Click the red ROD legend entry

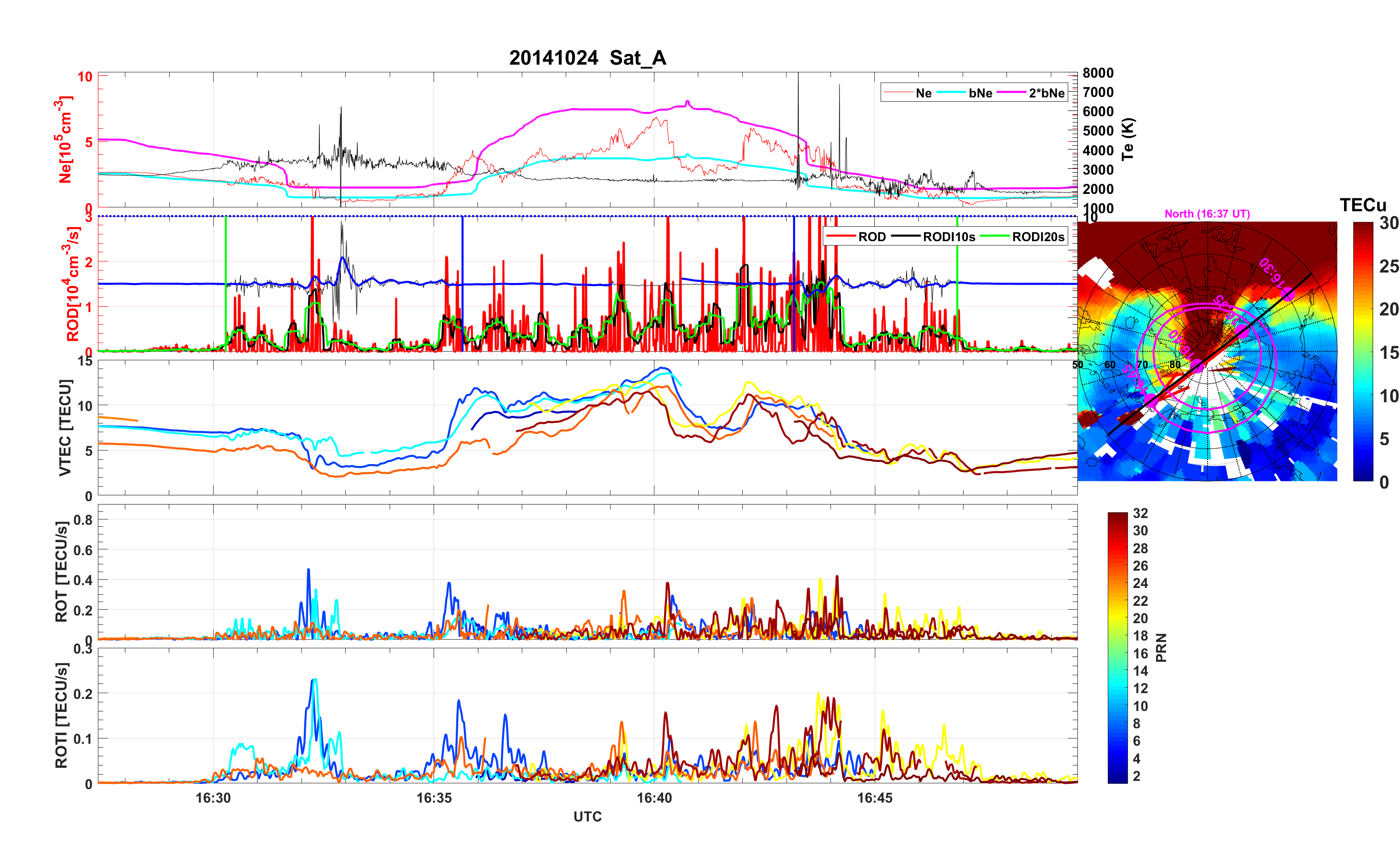click(841, 236)
